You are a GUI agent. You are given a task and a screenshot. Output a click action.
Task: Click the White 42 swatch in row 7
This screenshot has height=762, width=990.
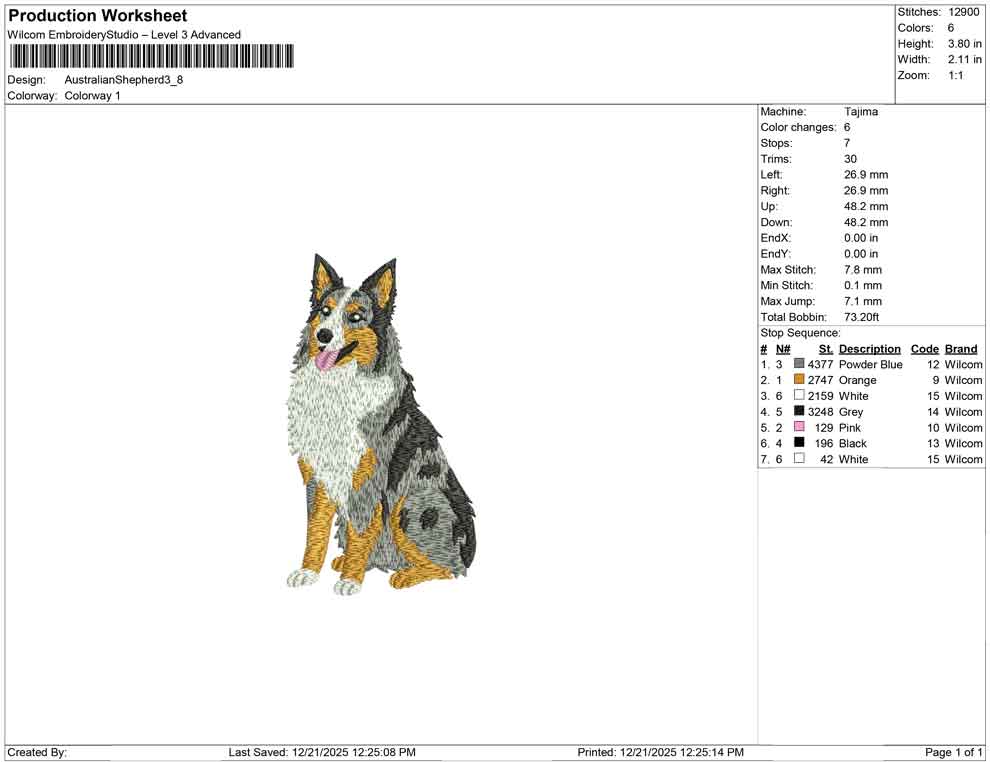800,459
